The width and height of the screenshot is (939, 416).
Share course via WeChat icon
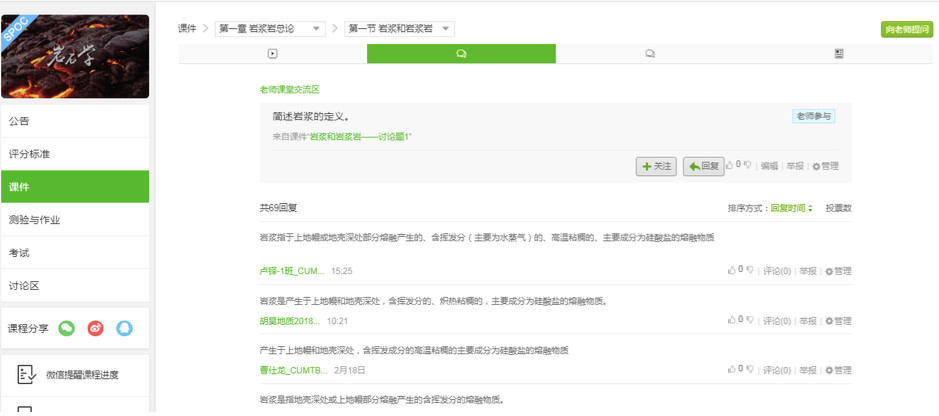(x=67, y=327)
